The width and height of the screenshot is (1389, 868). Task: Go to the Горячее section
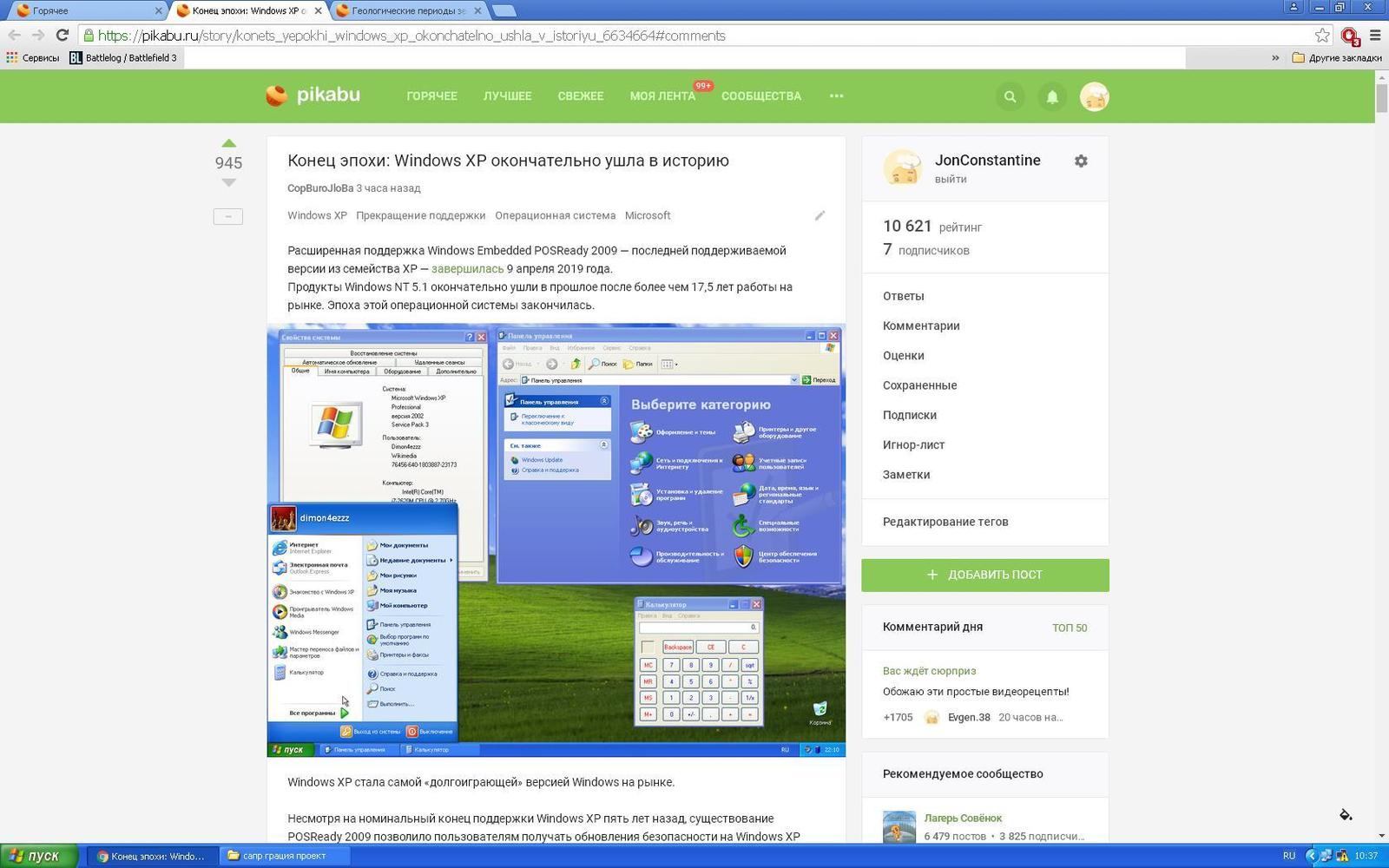tap(431, 95)
